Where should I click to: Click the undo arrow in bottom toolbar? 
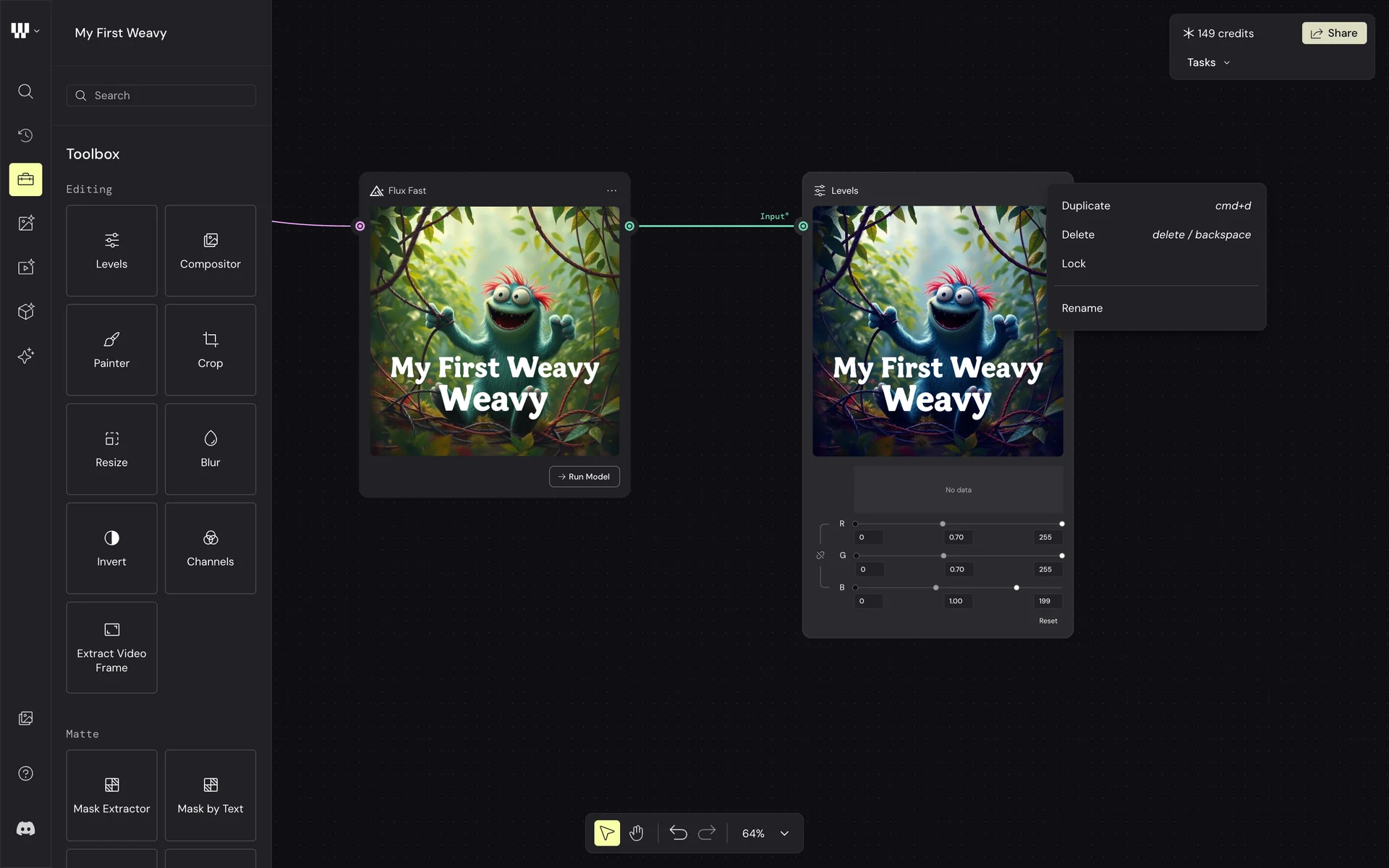678,833
